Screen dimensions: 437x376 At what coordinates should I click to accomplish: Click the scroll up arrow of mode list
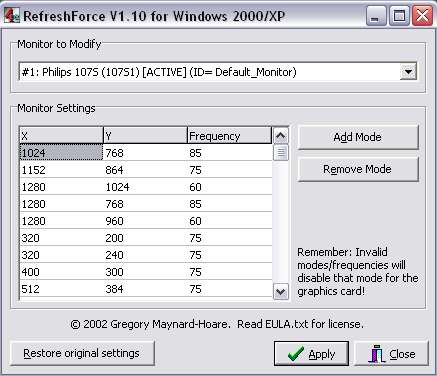281,135
